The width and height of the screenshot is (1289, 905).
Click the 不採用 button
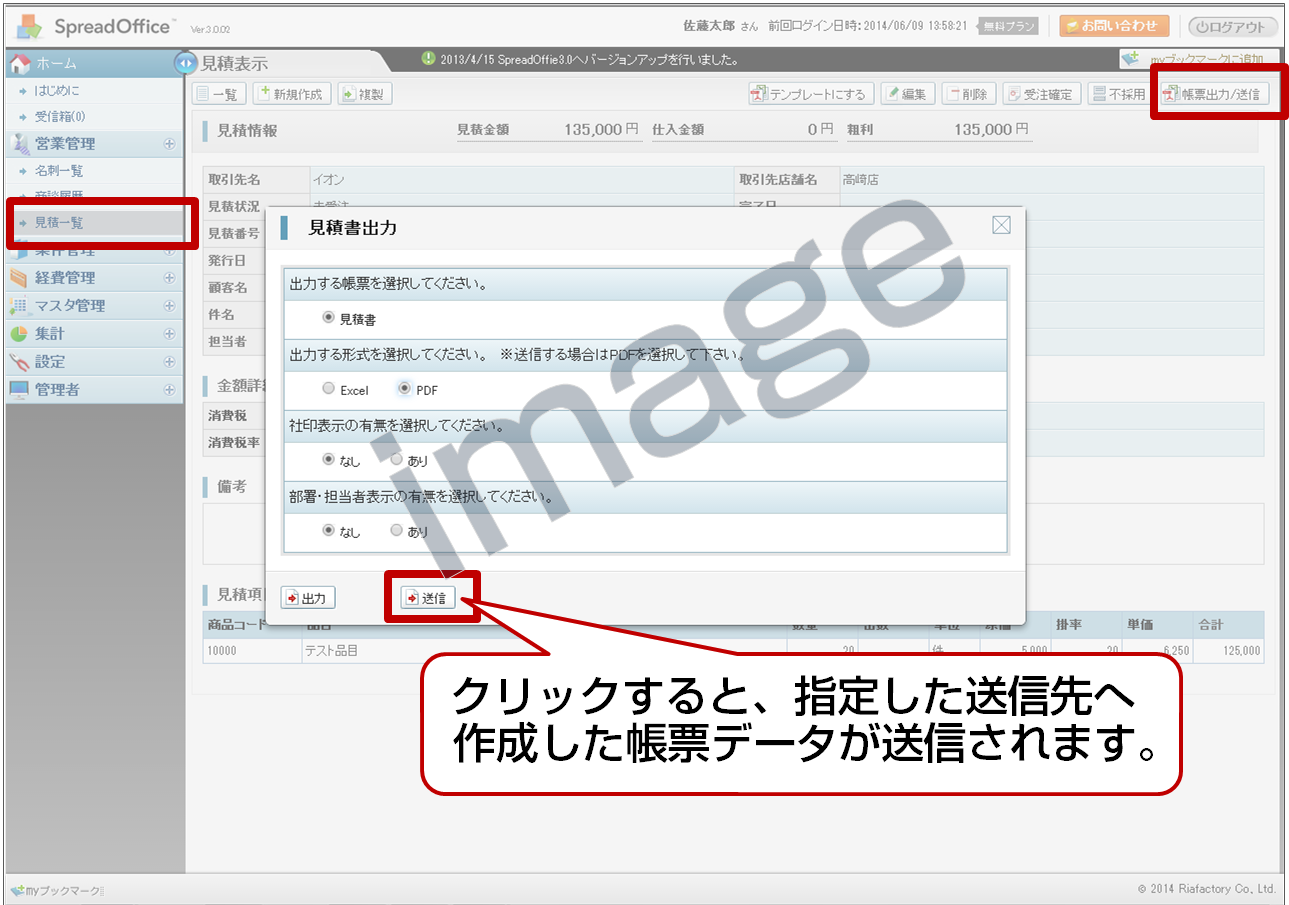(1118, 94)
